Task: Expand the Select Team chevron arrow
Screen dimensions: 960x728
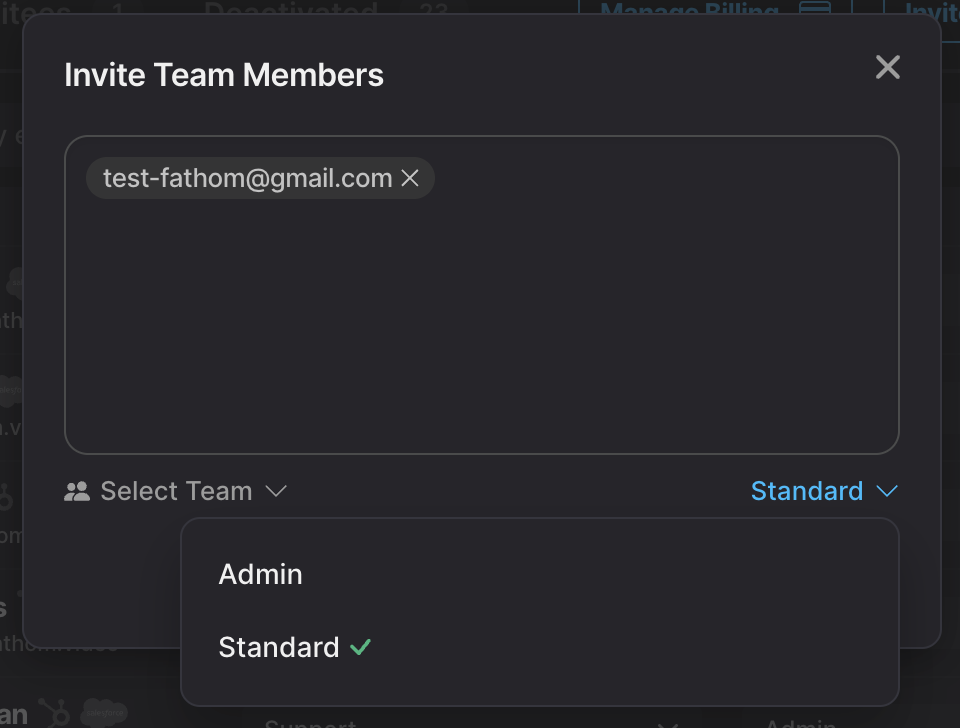Action: coord(276,491)
